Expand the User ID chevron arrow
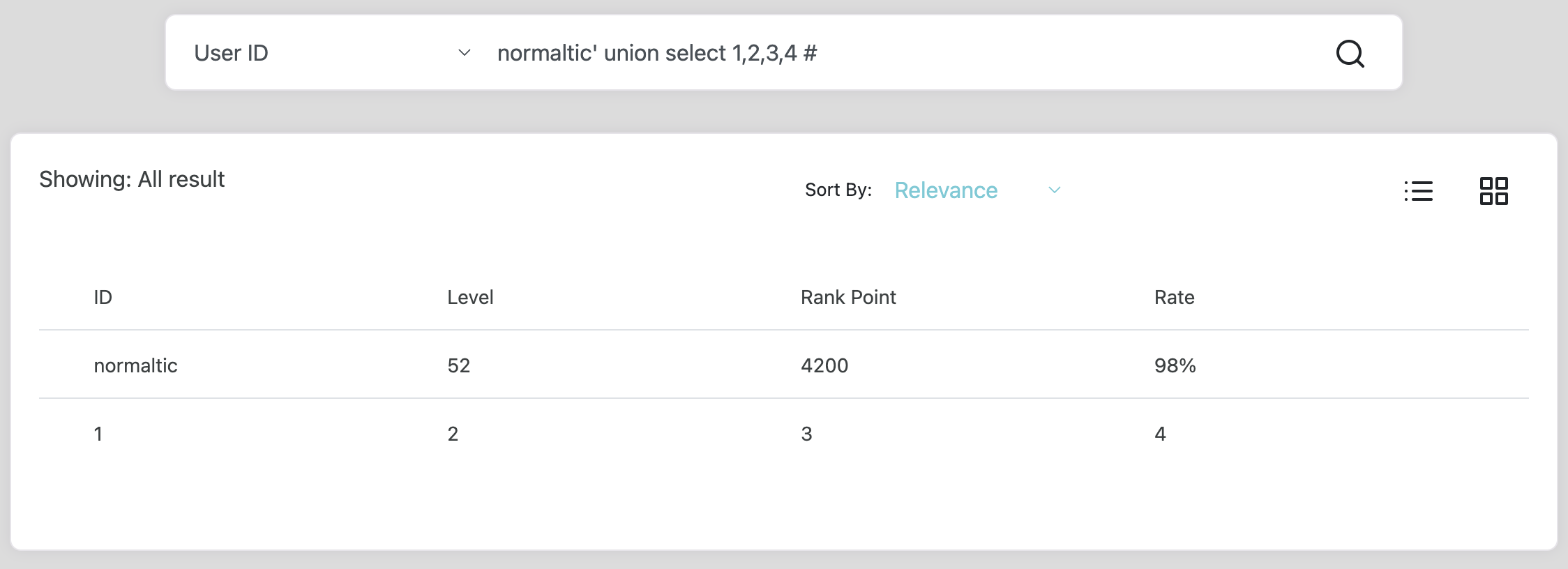Viewport: 1568px width, 569px height. click(x=464, y=53)
